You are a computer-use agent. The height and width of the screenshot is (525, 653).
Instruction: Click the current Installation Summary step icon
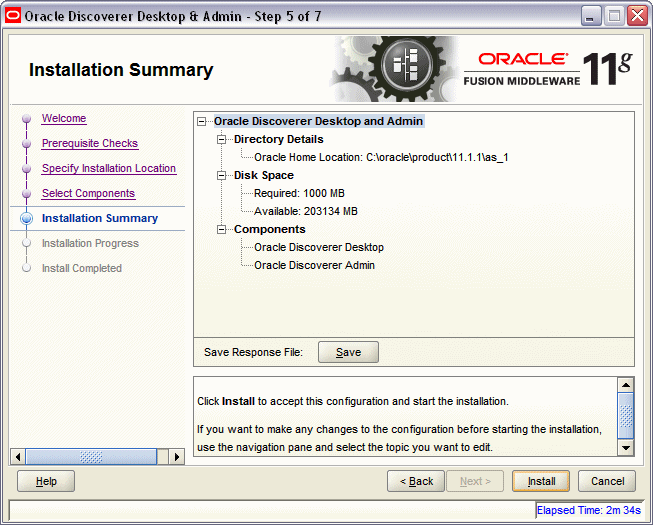pyautogui.click(x=27, y=219)
